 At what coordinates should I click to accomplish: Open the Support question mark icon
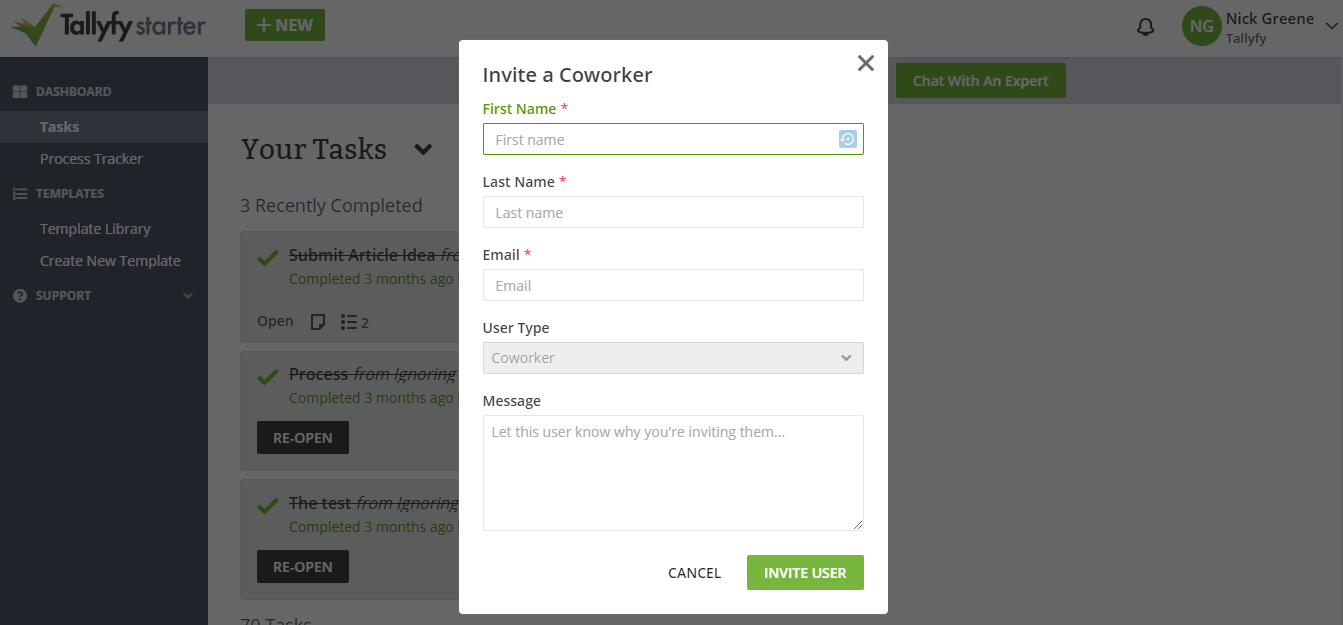point(21,295)
